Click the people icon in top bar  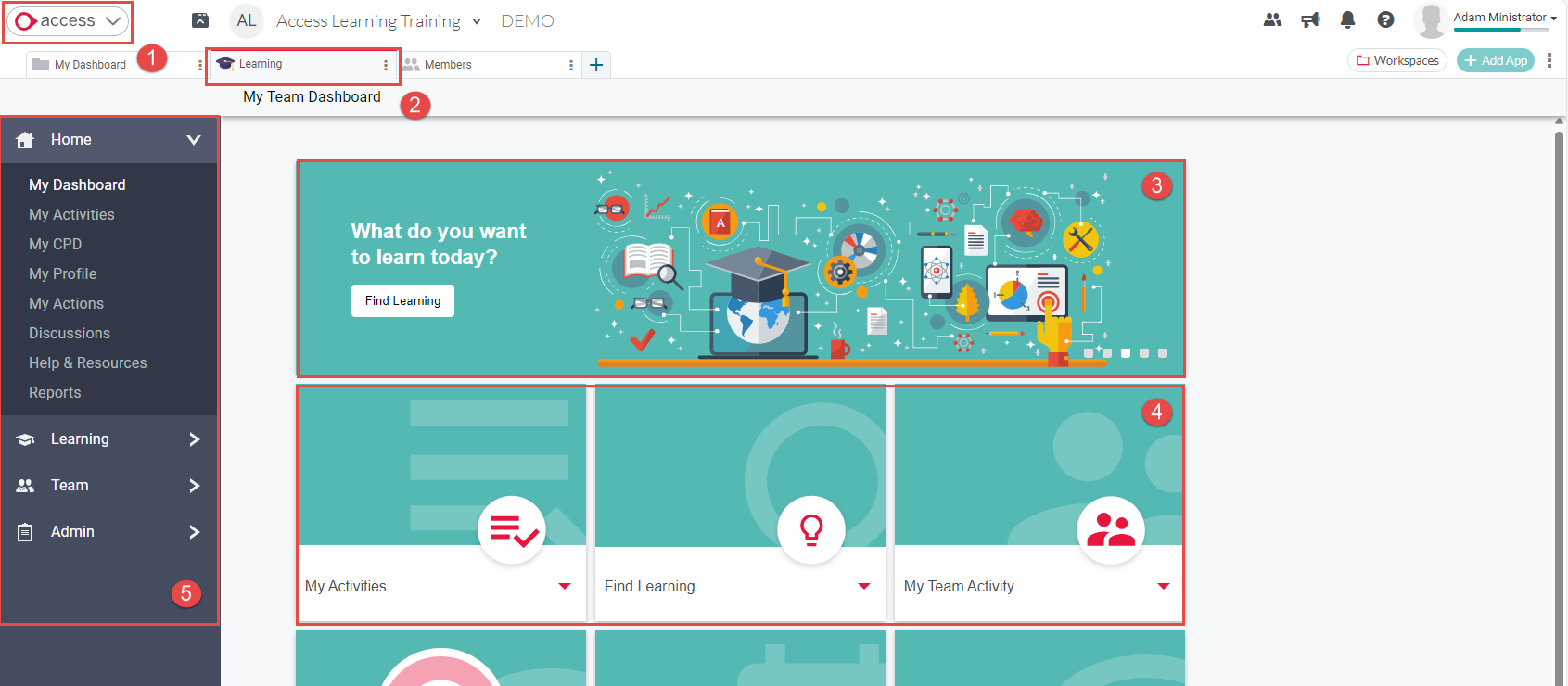pyautogui.click(x=1272, y=19)
